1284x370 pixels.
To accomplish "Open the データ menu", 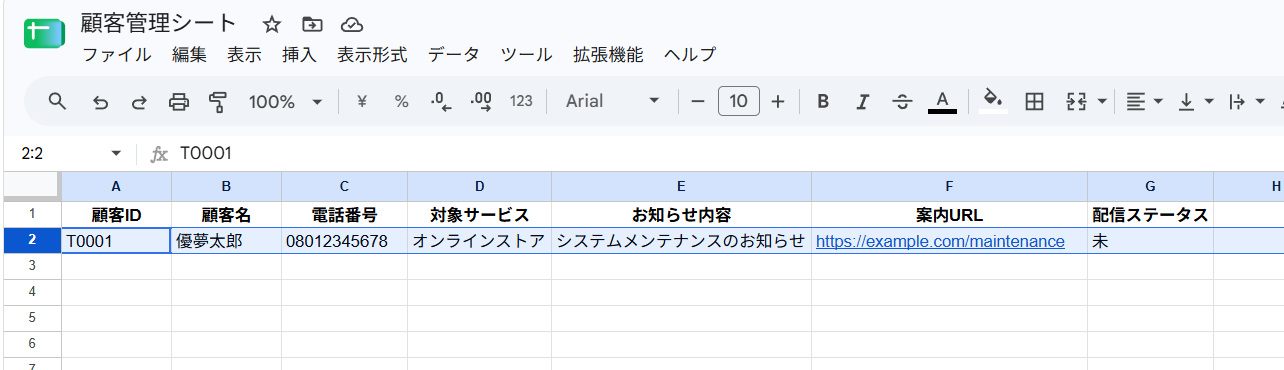I will coord(454,55).
